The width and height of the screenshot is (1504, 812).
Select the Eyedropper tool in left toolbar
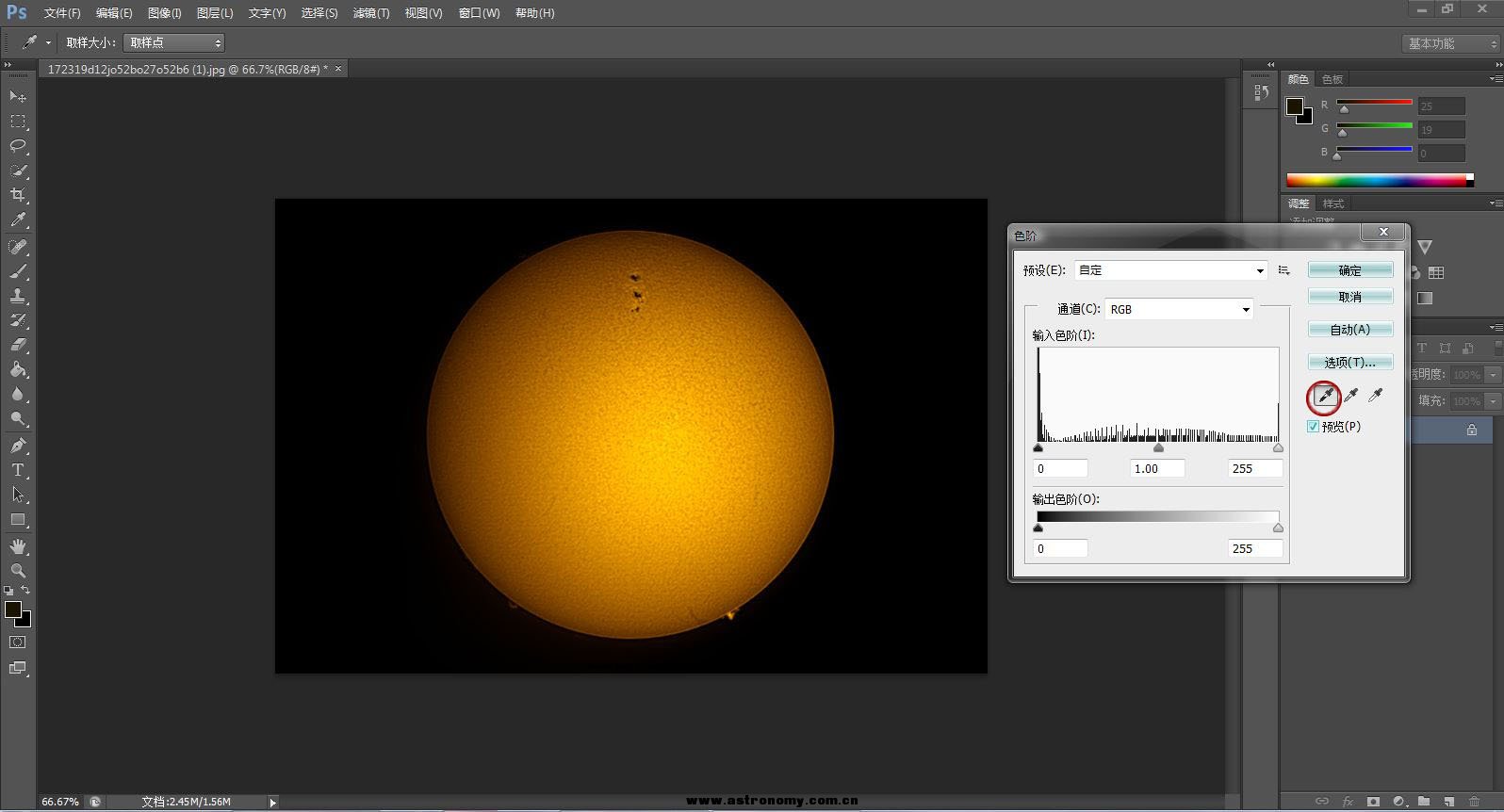click(x=18, y=219)
